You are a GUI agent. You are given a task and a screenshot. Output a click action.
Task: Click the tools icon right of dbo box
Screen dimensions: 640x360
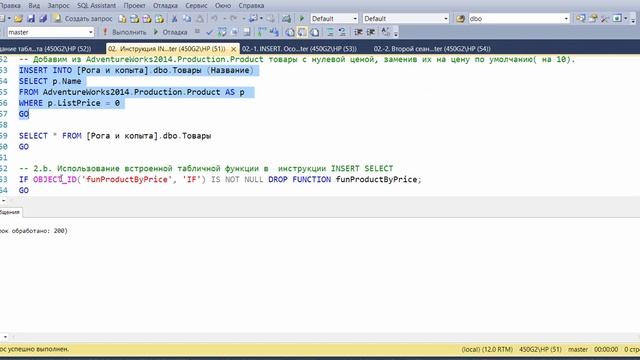(604, 19)
